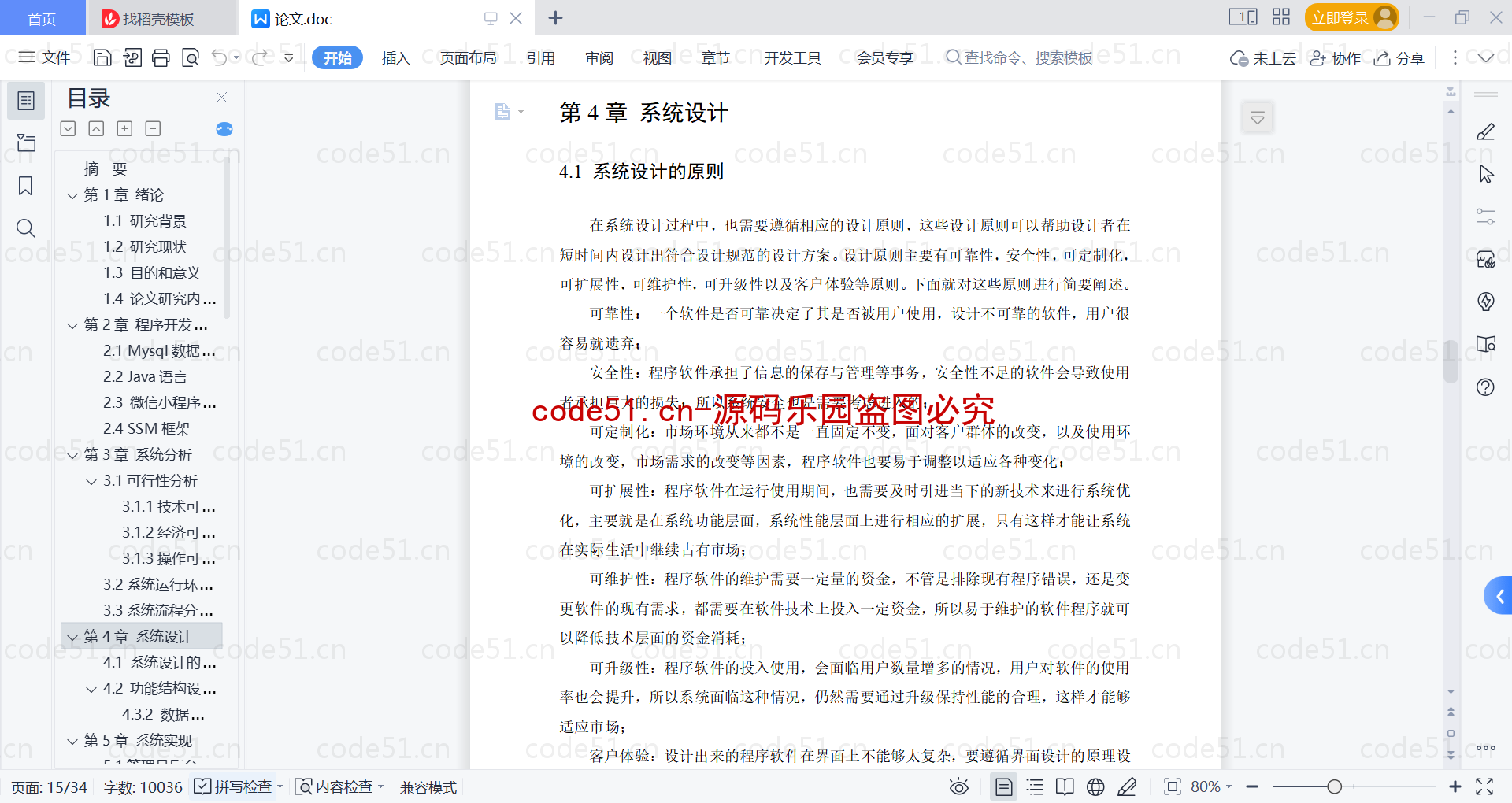This screenshot has height=803, width=1512.
Task: Click collapse all headings minus icon
Action: point(153,128)
